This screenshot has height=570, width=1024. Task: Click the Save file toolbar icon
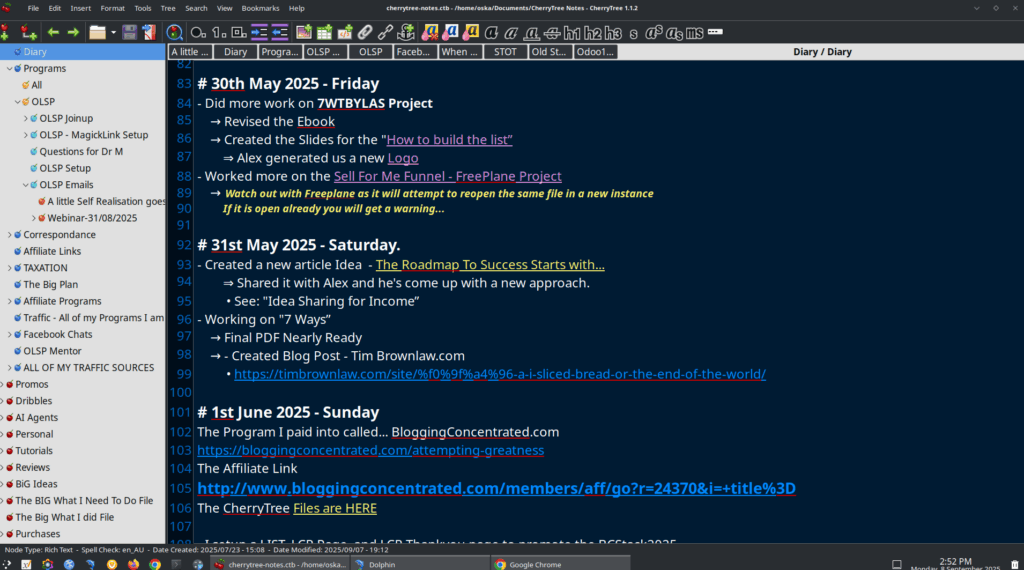(130, 32)
